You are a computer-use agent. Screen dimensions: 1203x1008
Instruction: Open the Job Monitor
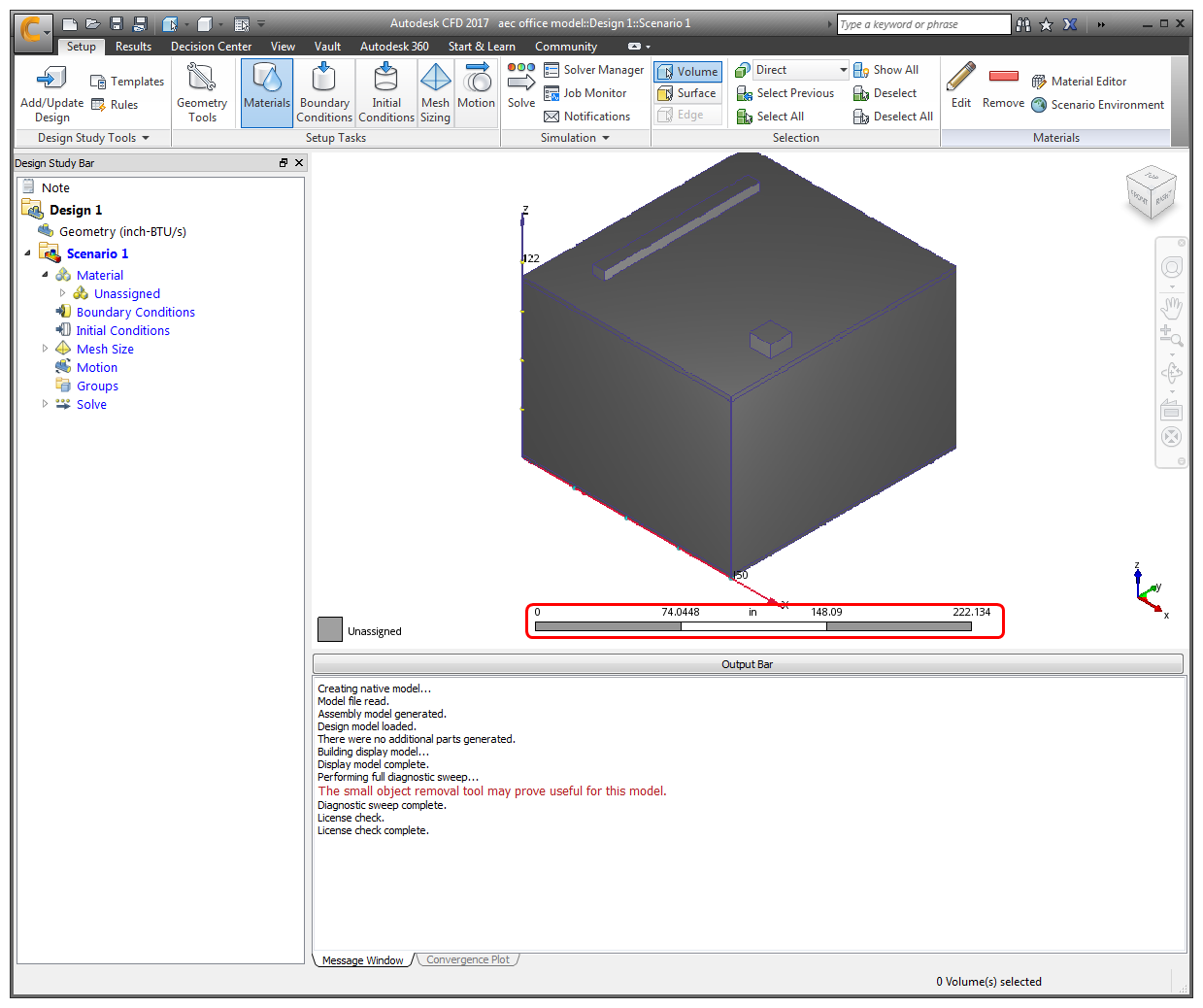585,93
